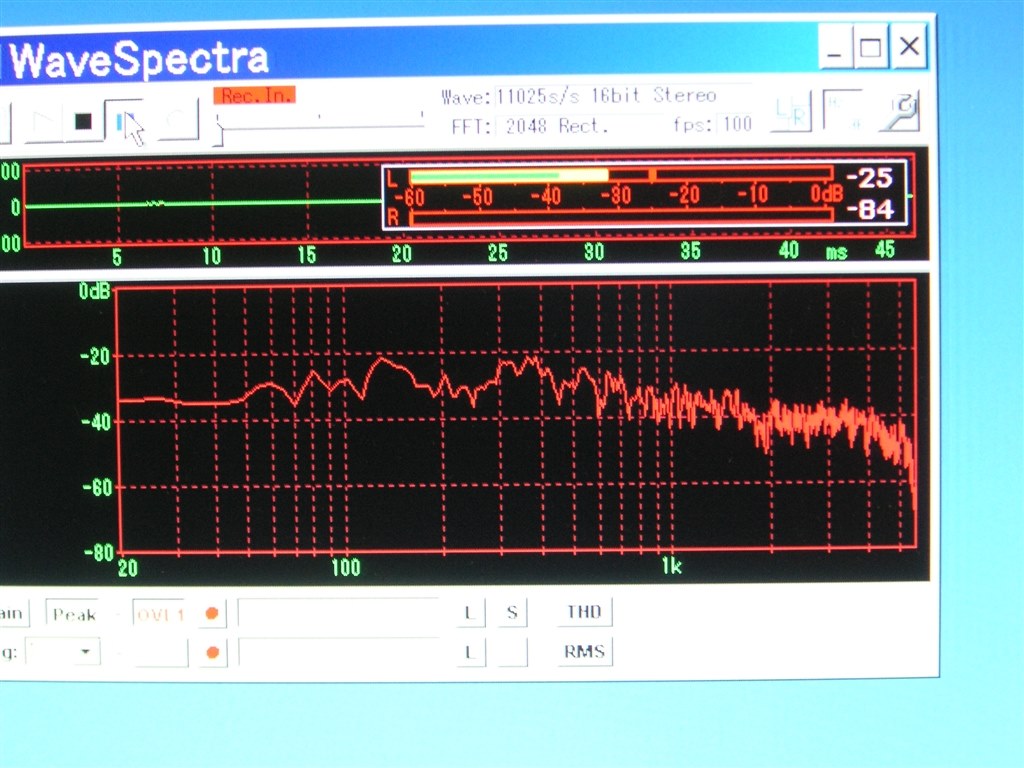Click the orange dot in the lower row

coord(212,652)
